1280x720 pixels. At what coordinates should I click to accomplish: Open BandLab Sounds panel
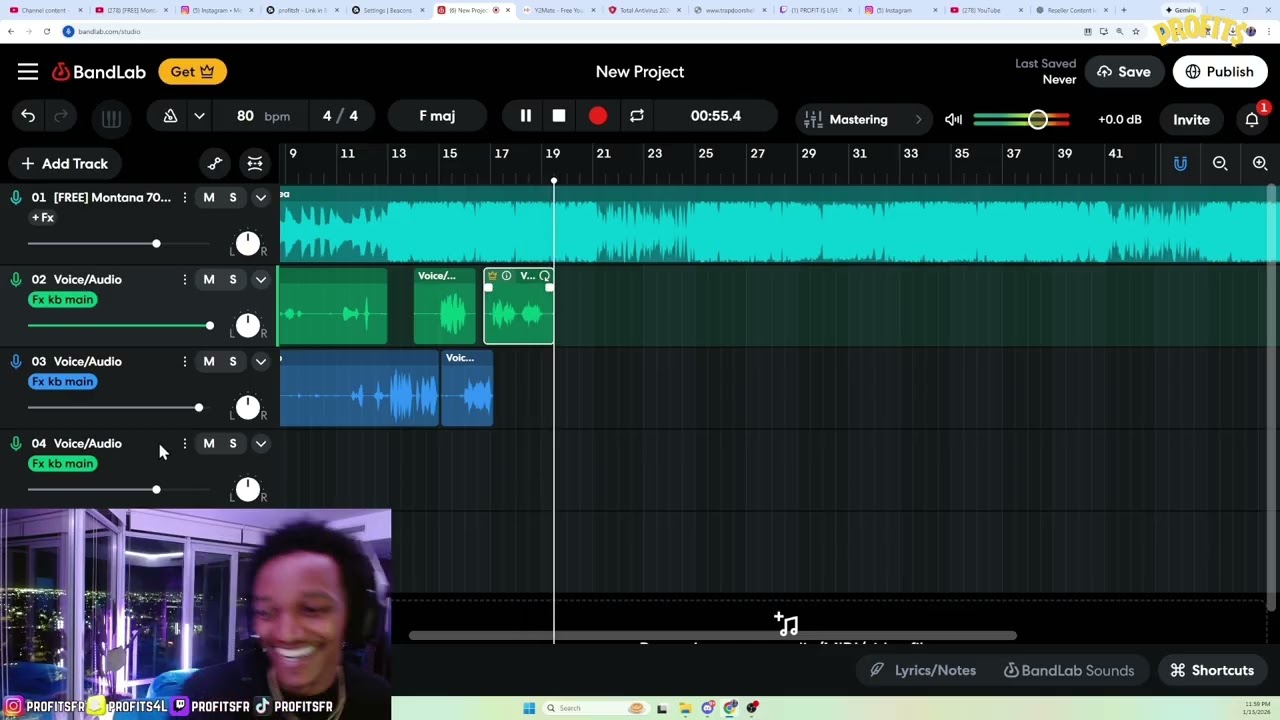(x=1068, y=671)
